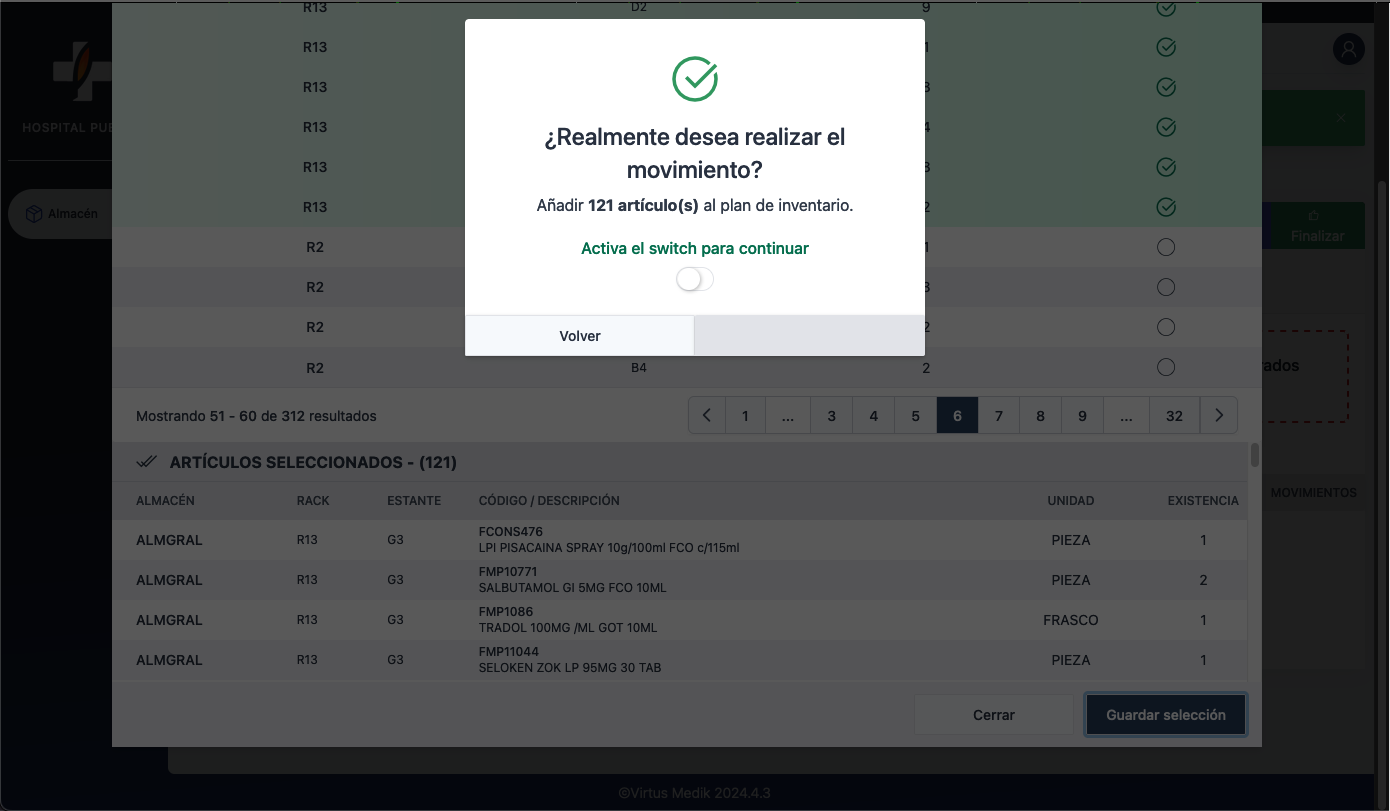The width and height of the screenshot is (1390, 811).
Task: Click the double-check selected articles icon
Action: 147,462
